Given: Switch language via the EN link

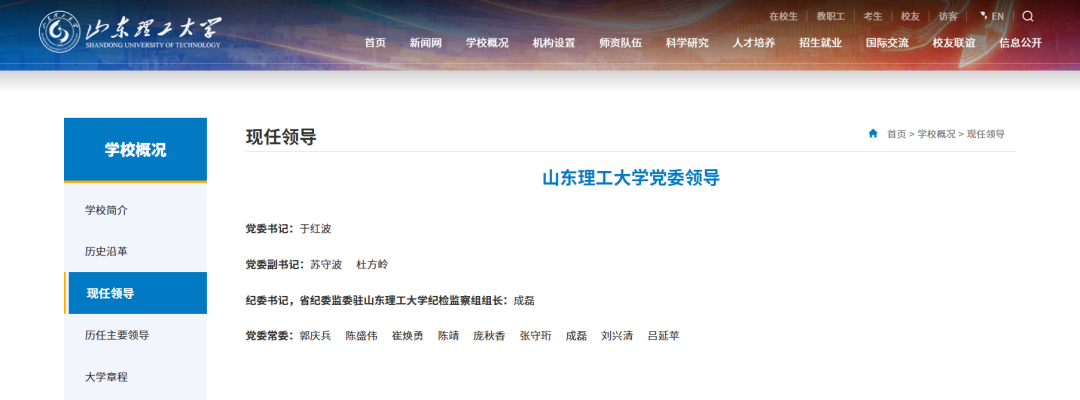Looking at the screenshot, I should click(x=997, y=17).
